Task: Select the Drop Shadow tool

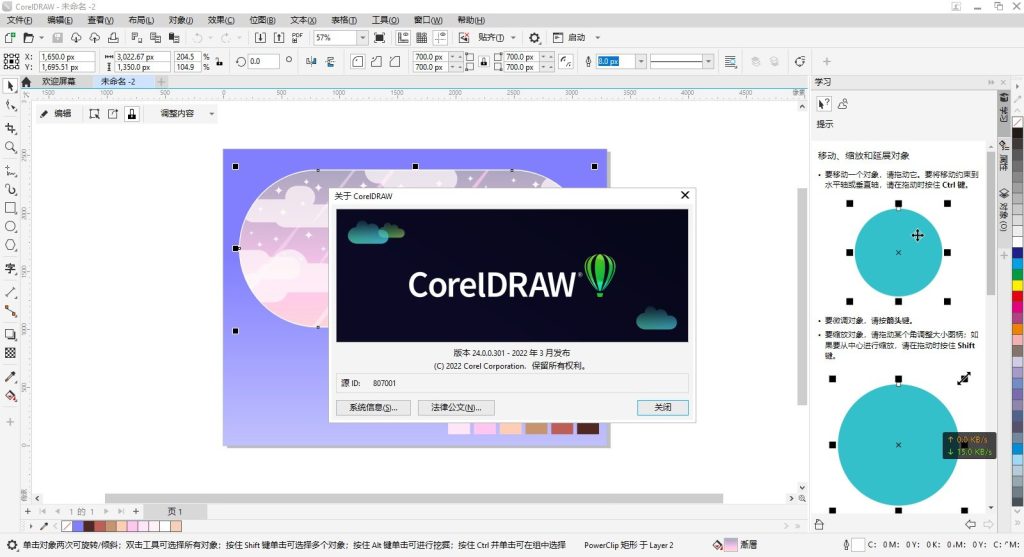Action: tap(10, 334)
